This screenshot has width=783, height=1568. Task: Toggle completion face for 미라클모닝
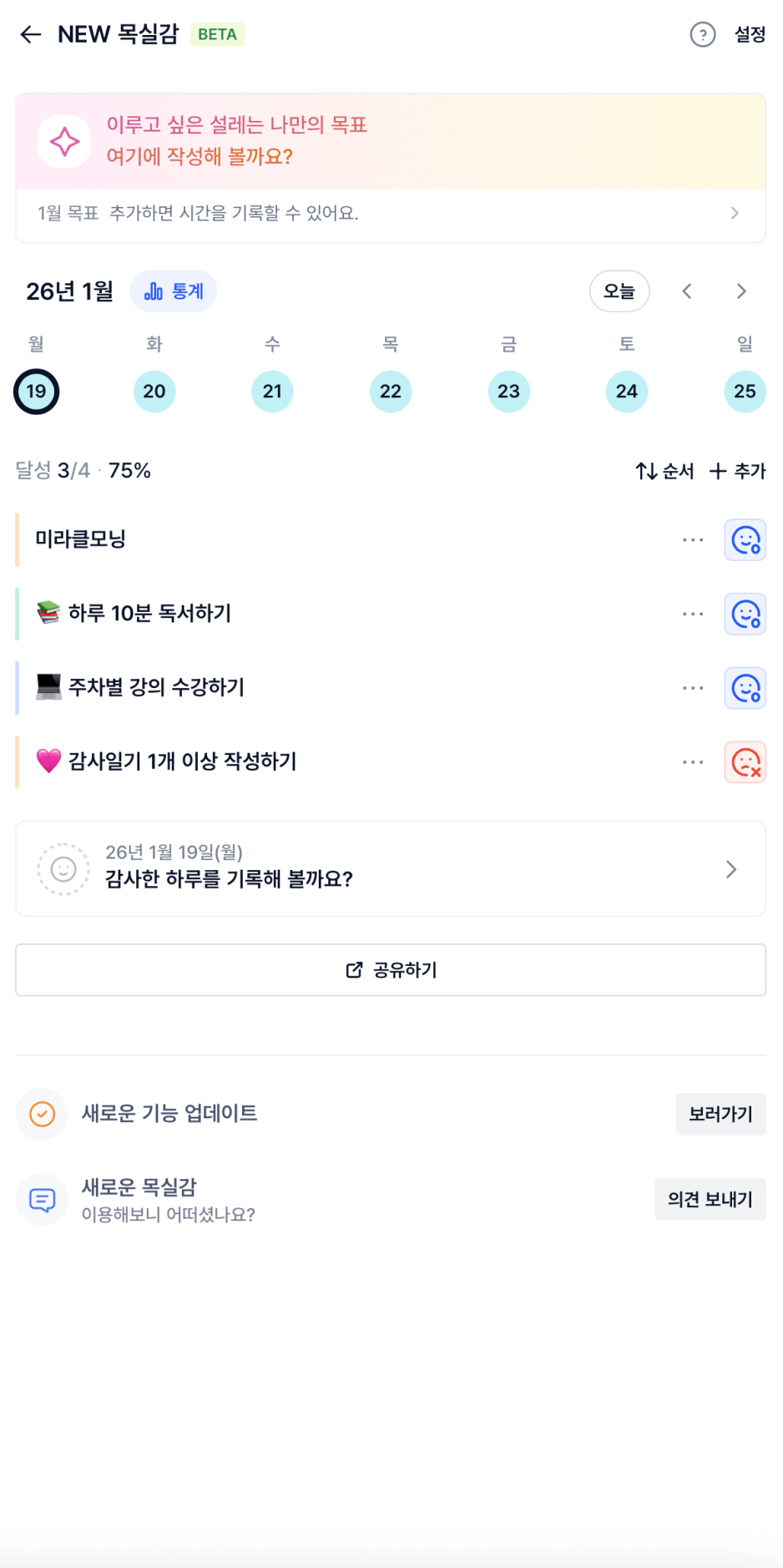coord(745,540)
